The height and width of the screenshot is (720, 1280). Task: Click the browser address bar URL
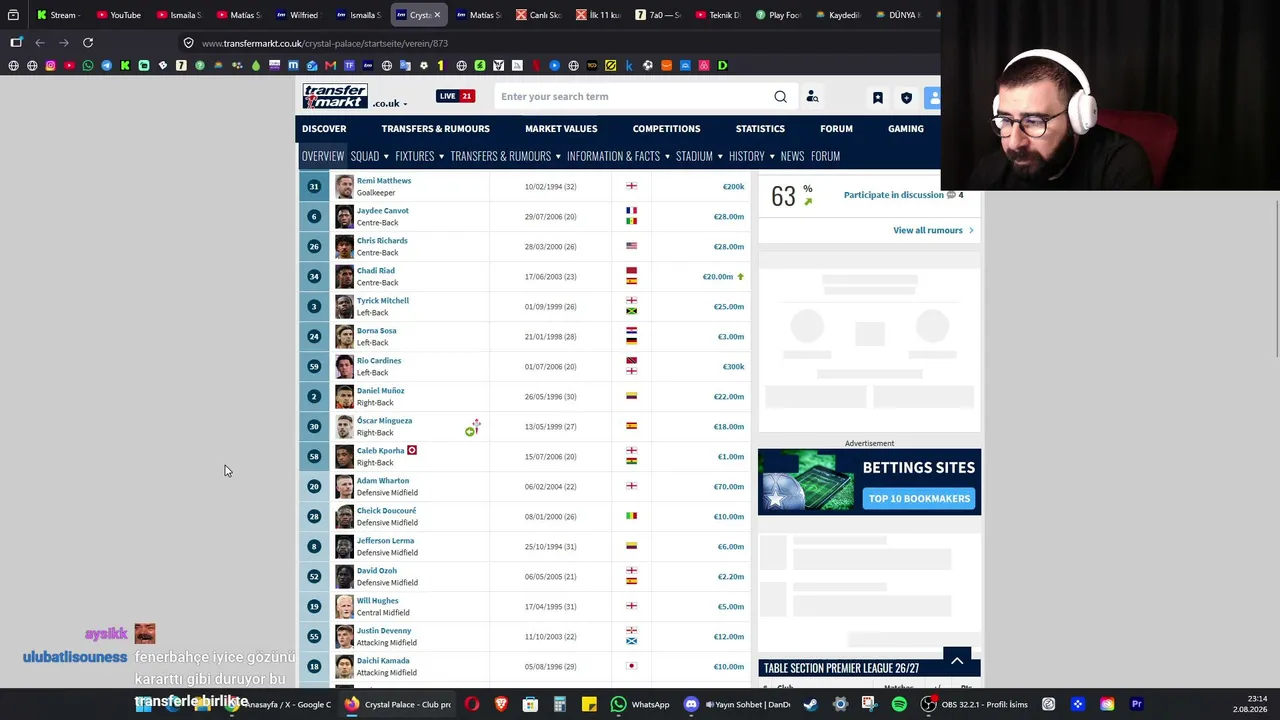pos(325,44)
